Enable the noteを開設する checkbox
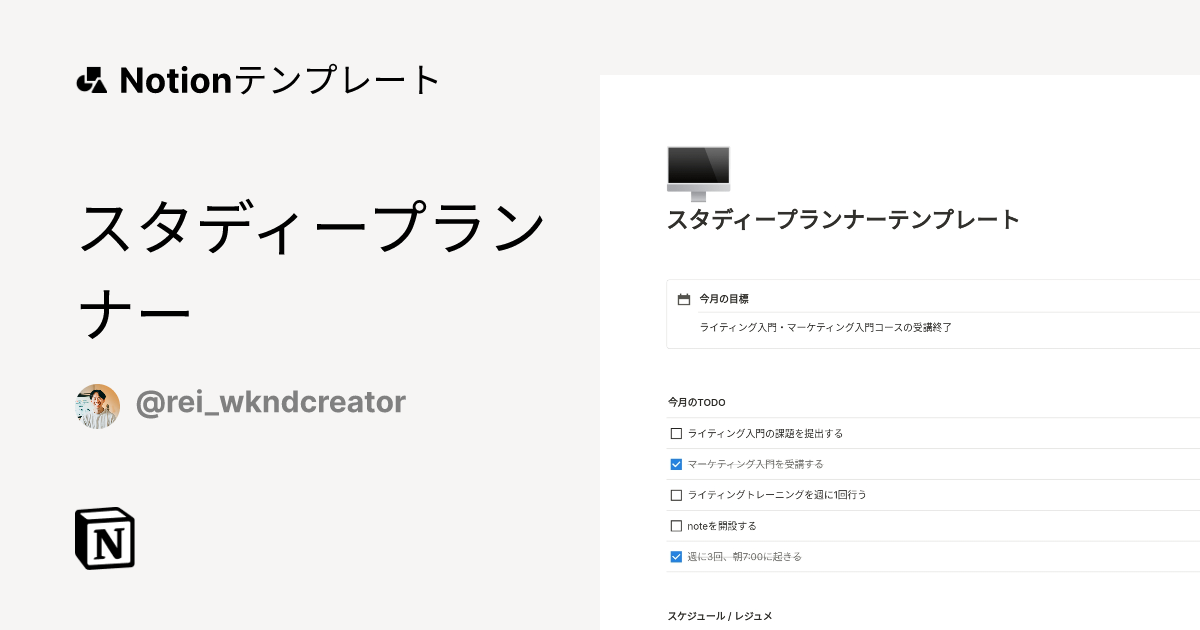1200x630 pixels. click(676, 526)
